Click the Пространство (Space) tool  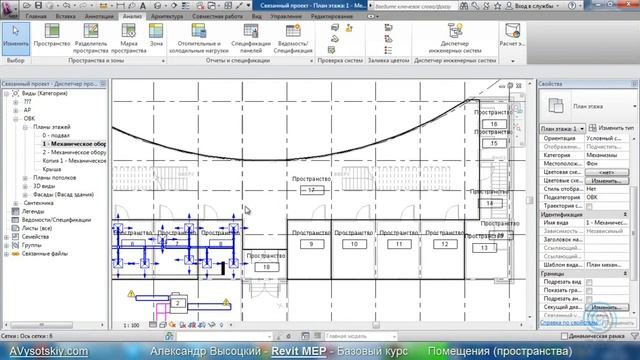(52, 36)
